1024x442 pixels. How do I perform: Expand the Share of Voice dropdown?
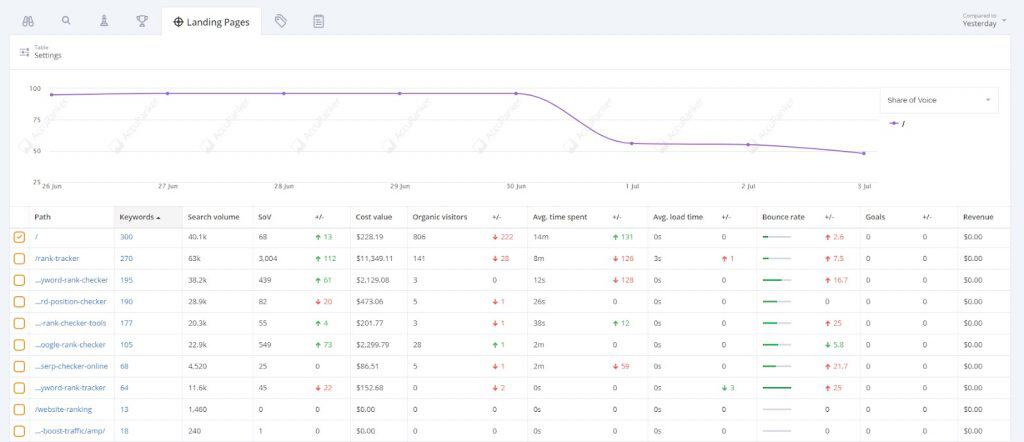[x=938, y=100]
